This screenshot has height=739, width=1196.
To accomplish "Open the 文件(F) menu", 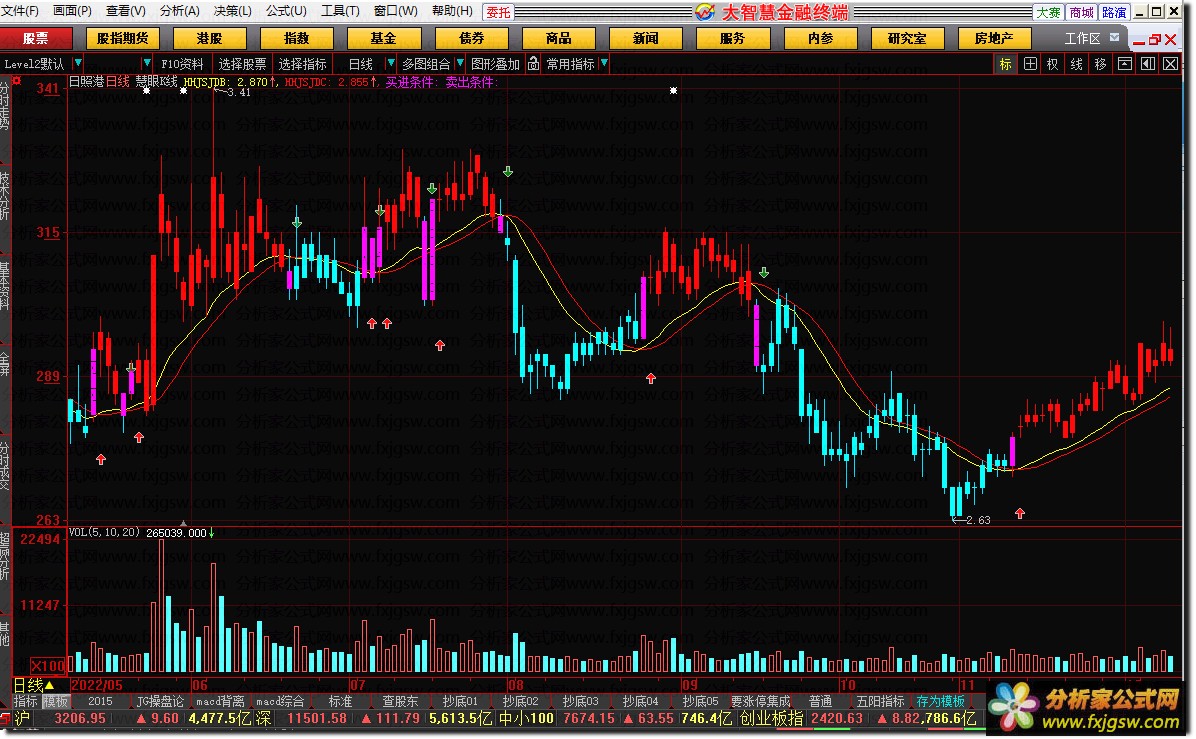I will 20,11.
